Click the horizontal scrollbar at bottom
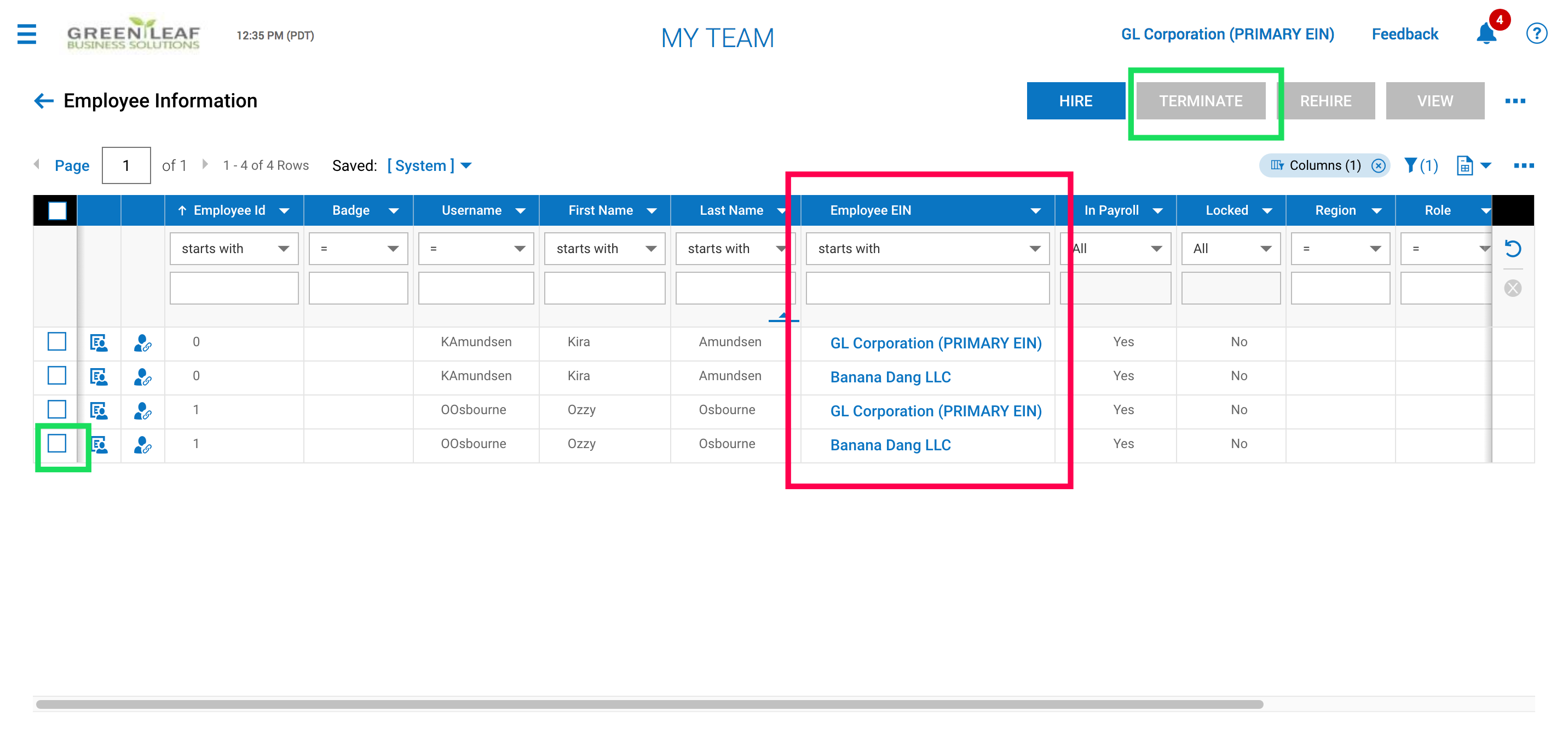Image resolution: width=1568 pixels, height=745 pixels. coord(649,704)
